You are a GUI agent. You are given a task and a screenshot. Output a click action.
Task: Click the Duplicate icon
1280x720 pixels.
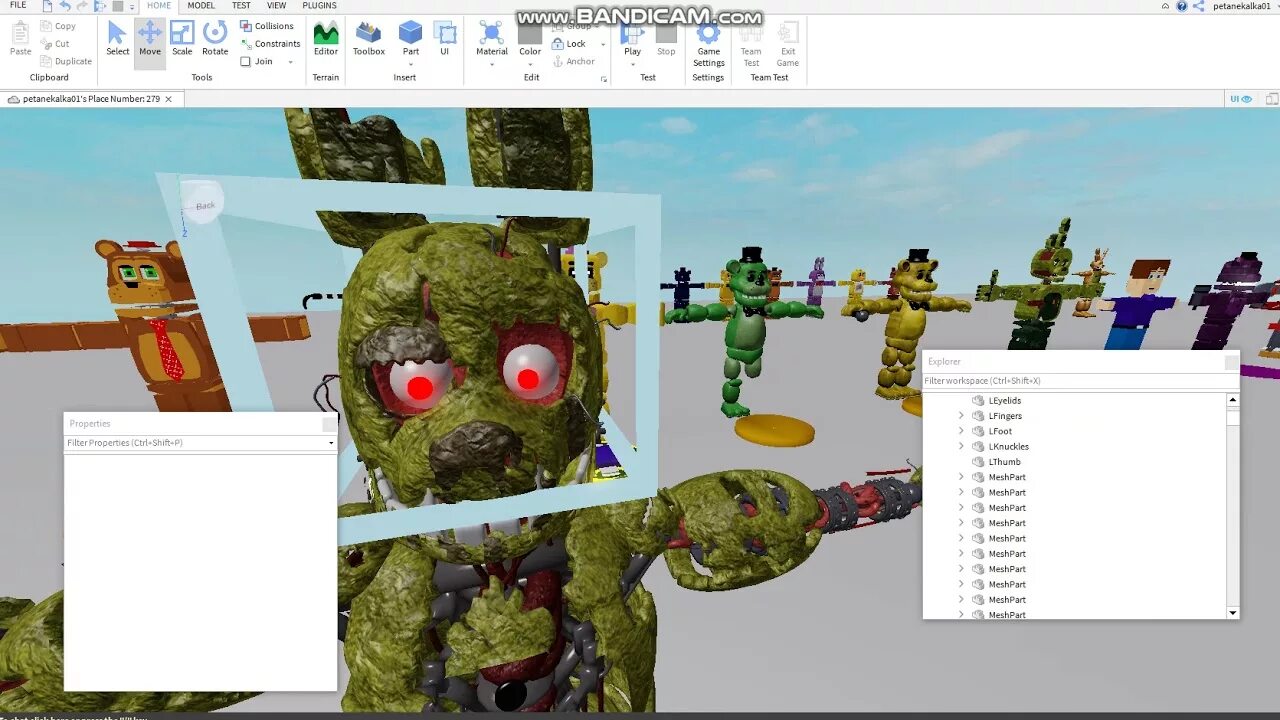pos(47,61)
